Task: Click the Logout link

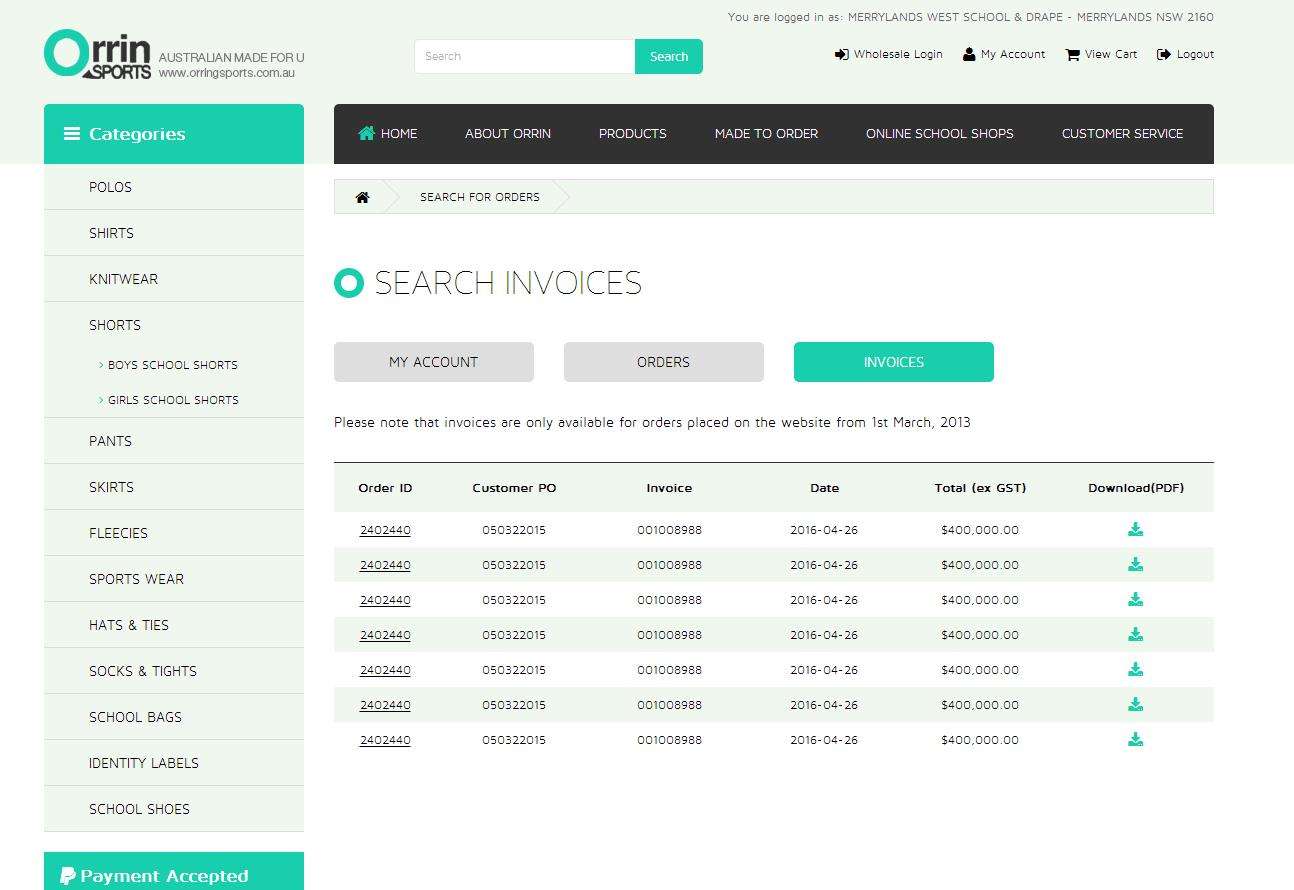Action: click(1185, 55)
